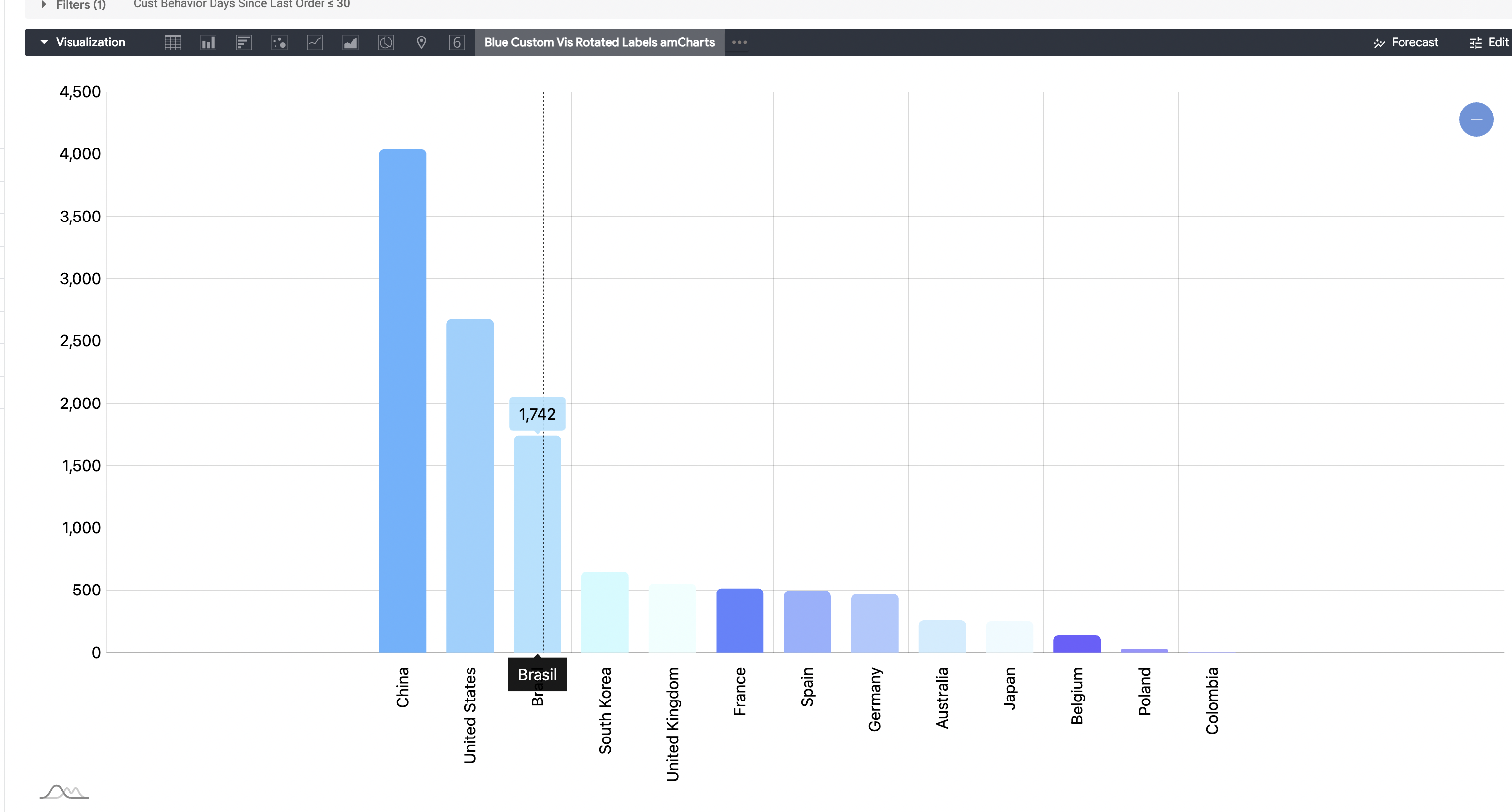Select the Area chart visualization icon

coord(350,42)
